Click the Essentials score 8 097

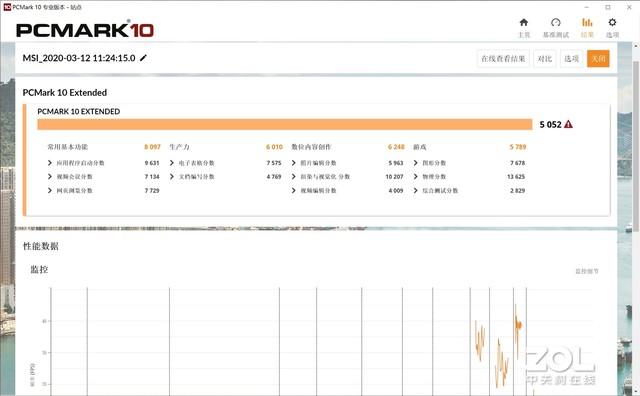tap(152, 147)
